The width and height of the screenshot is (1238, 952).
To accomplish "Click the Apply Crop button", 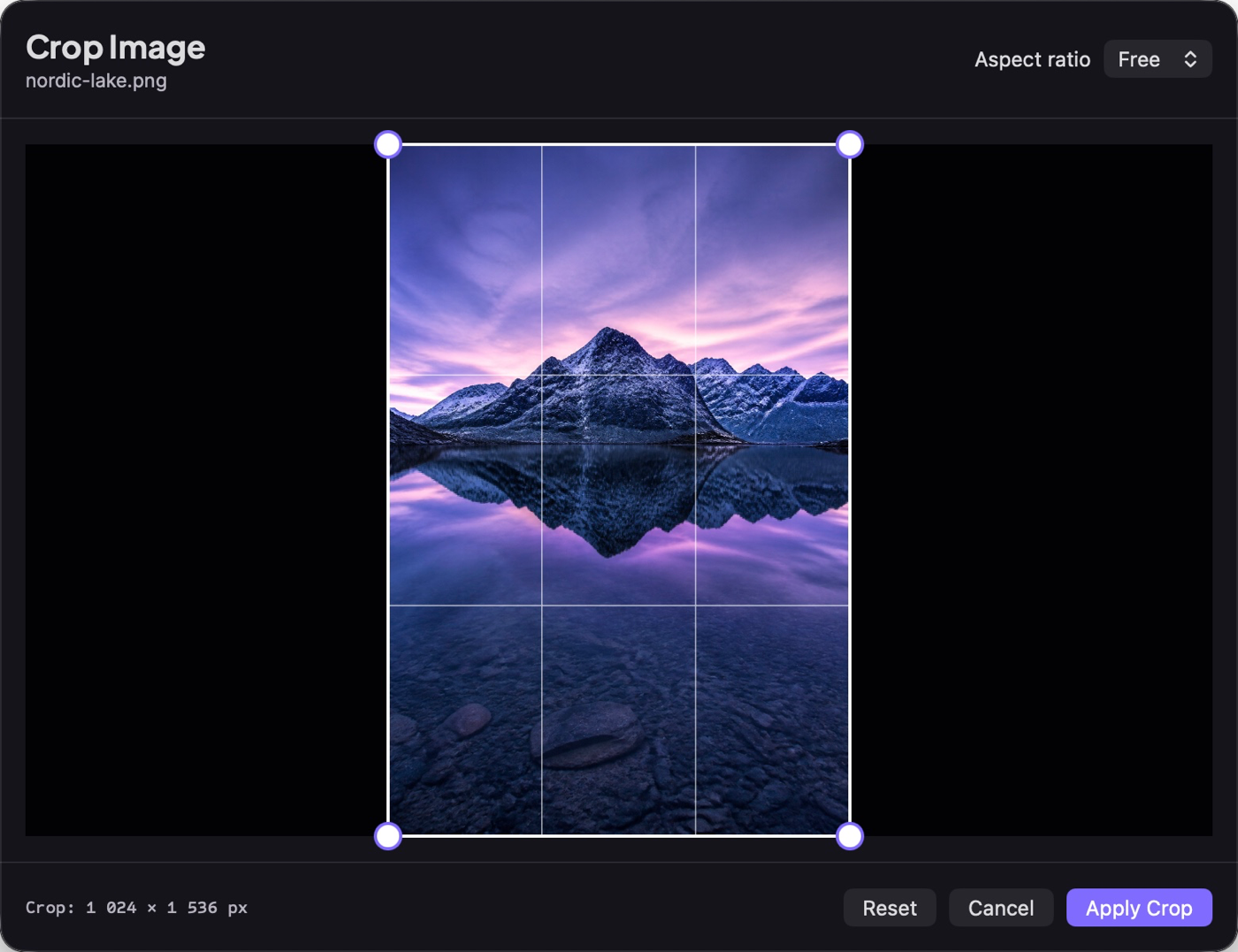I will (1139, 908).
